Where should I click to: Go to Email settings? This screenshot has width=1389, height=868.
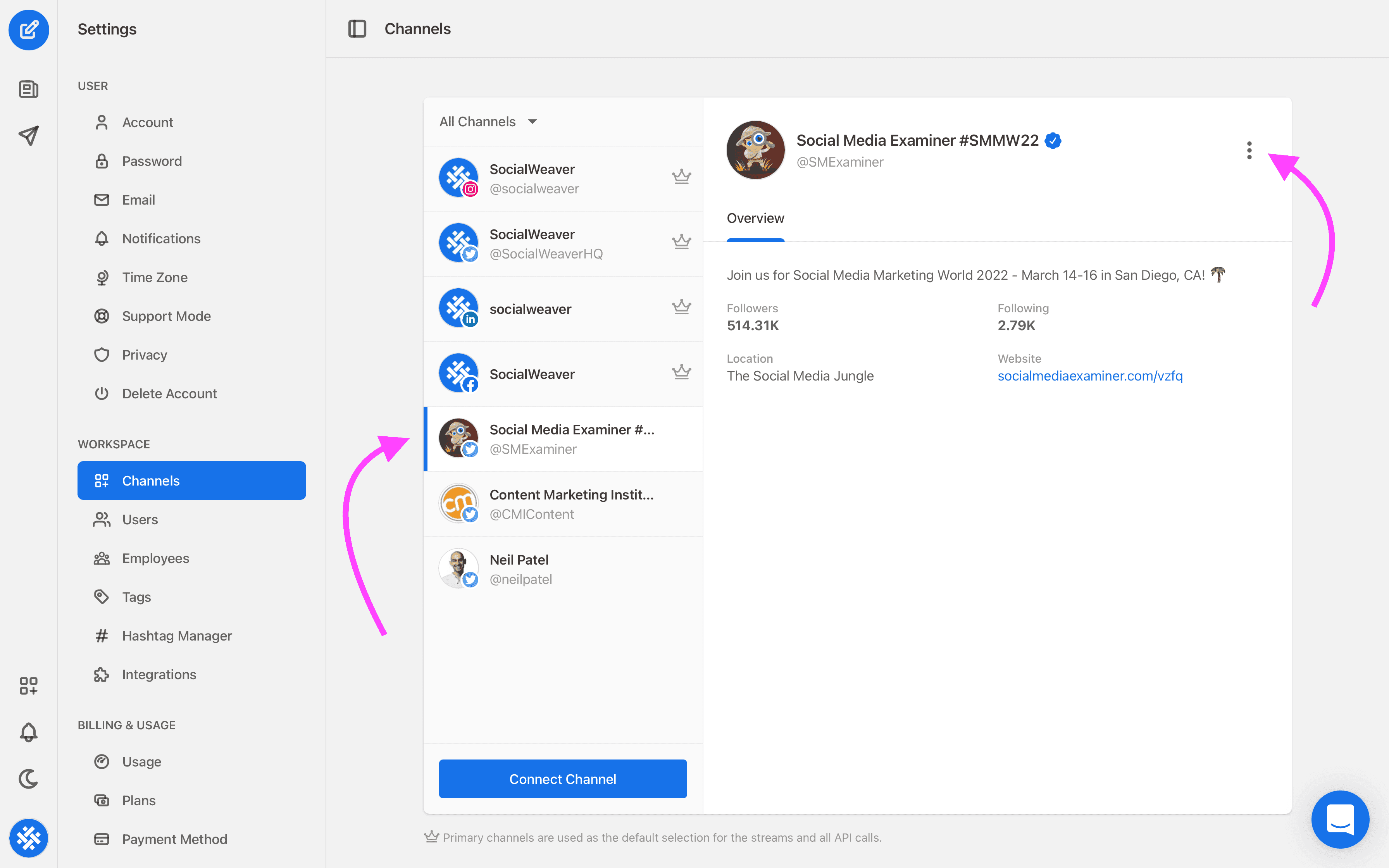(x=192, y=200)
